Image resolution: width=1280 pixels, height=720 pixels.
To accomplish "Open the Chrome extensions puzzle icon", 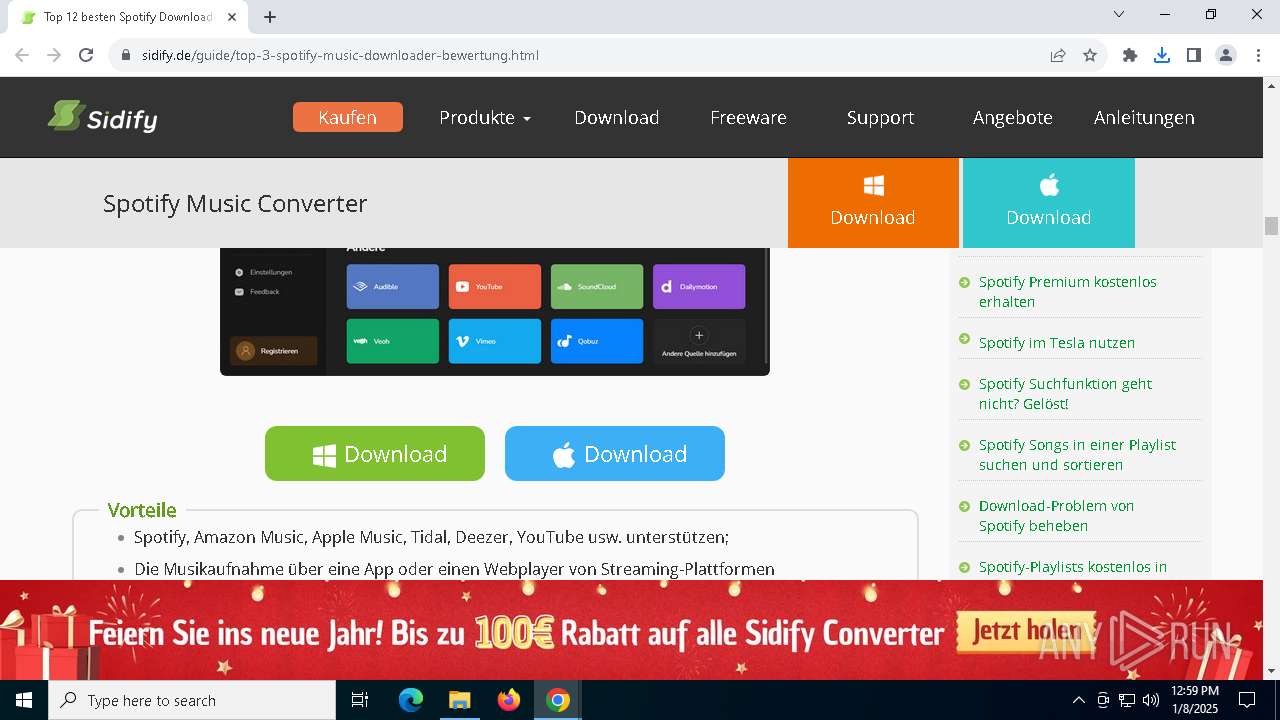I will [x=1130, y=55].
